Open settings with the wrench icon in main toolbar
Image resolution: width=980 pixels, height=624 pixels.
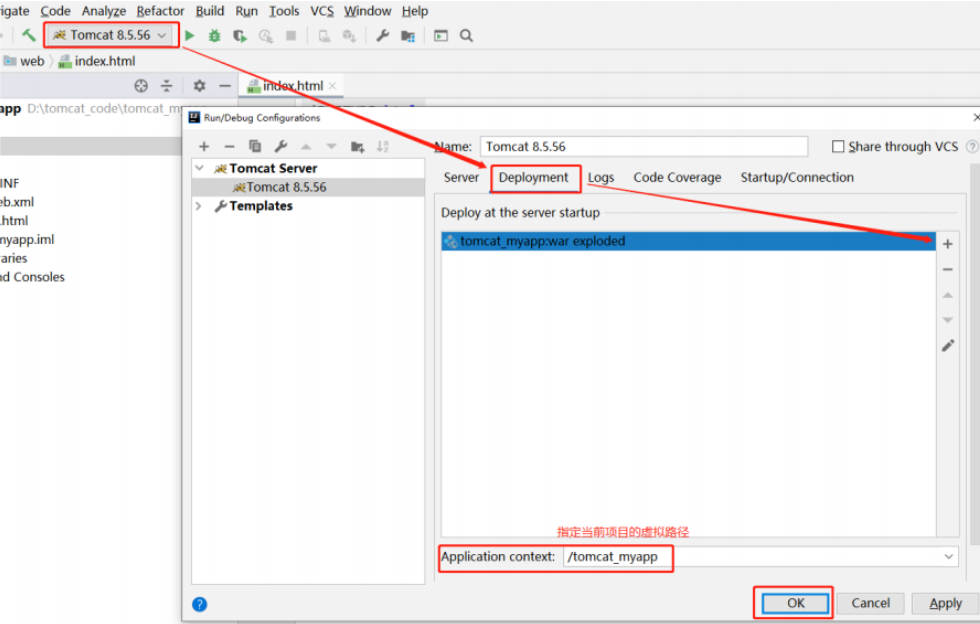382,36
